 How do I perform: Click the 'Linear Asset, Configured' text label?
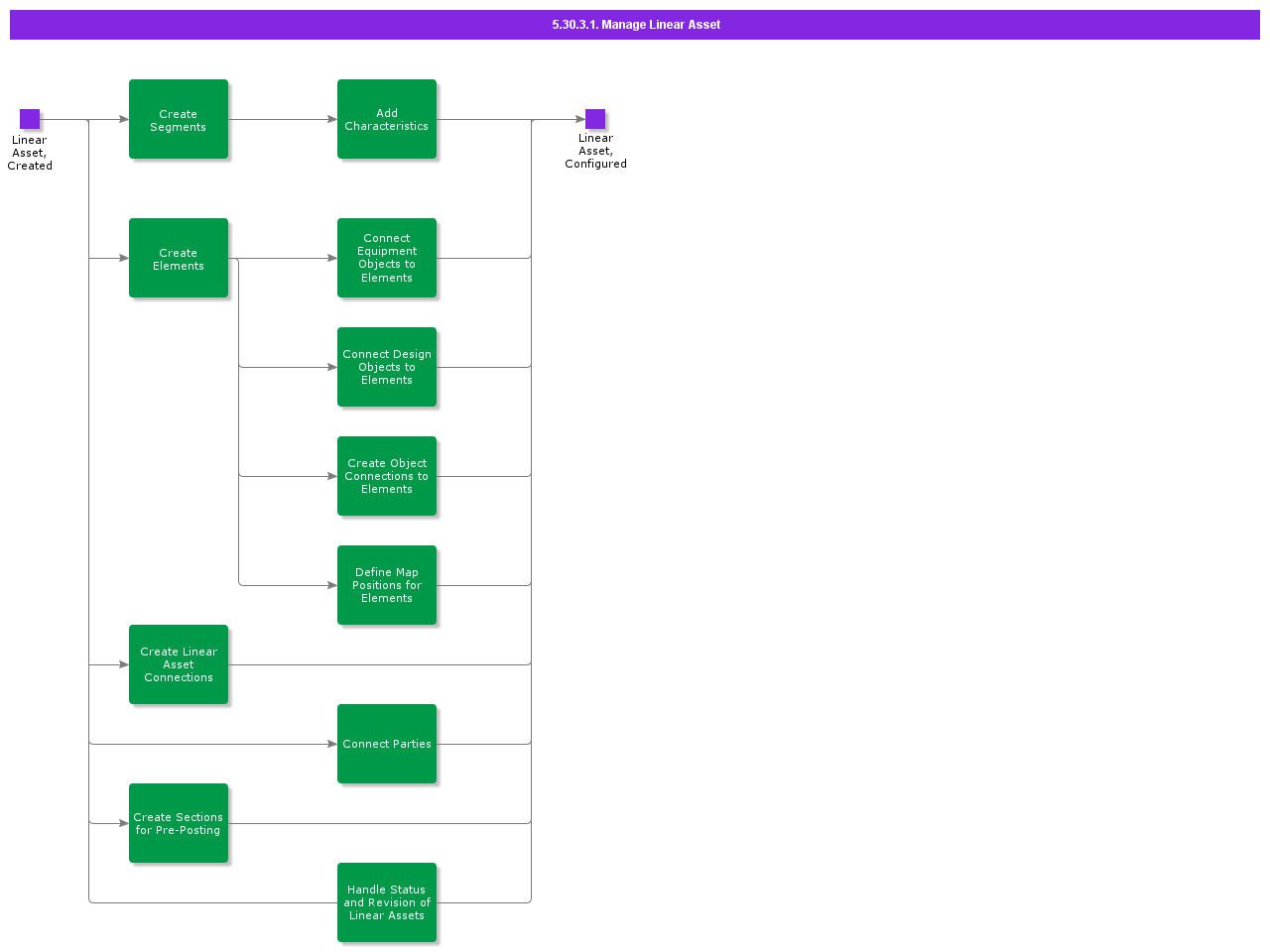tap(595, 151)
